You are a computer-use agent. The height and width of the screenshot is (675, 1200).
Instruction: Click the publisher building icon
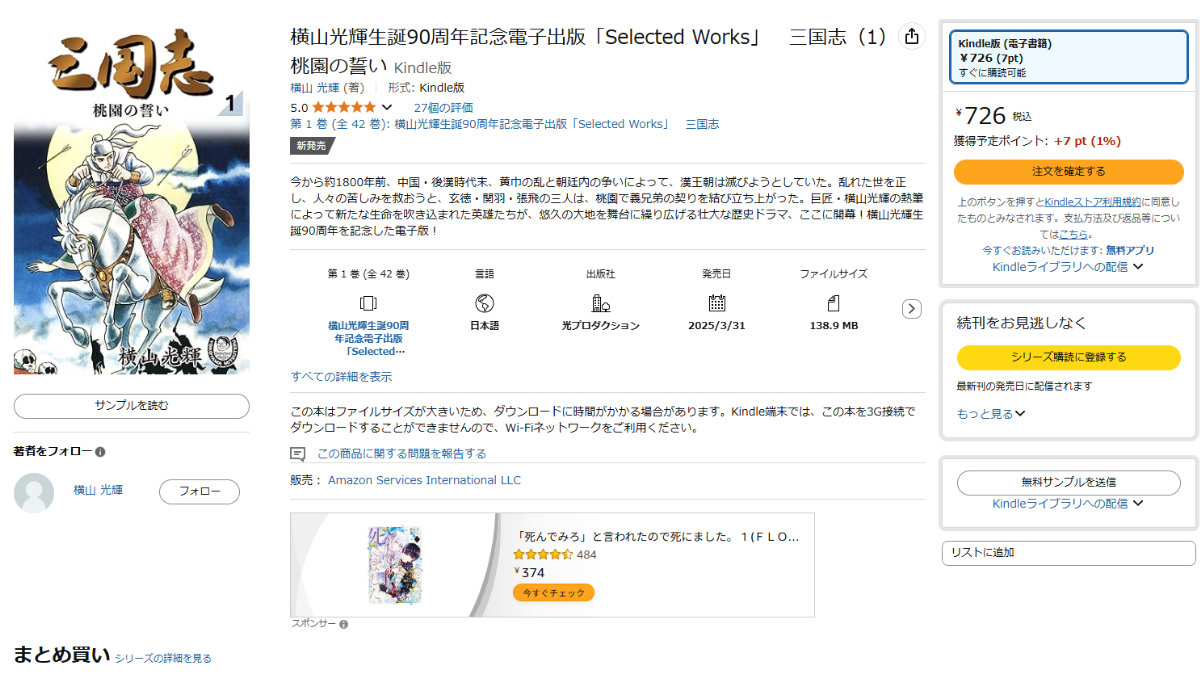601,303
